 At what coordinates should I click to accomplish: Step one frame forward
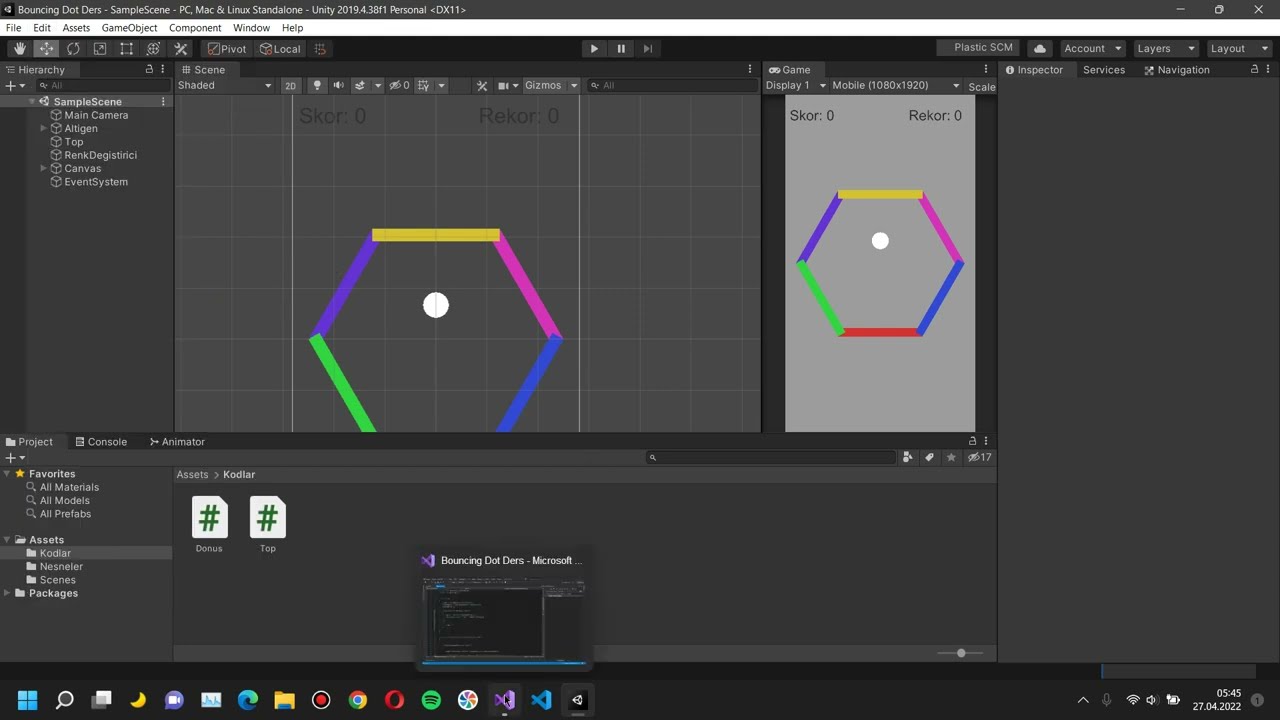click(x=648, y=48)
